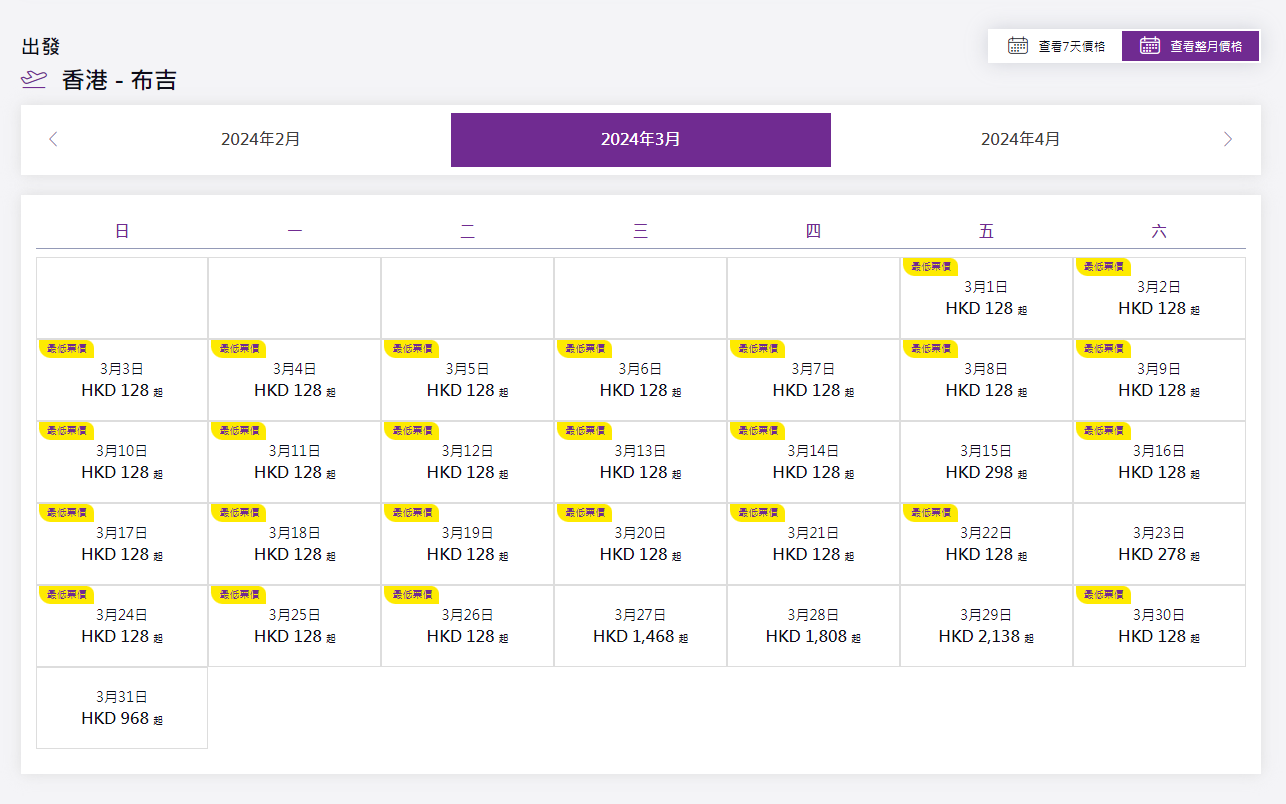Click 最低票價 badge on 3月30日
The image size is (1286, 804).
point(1103,594)
